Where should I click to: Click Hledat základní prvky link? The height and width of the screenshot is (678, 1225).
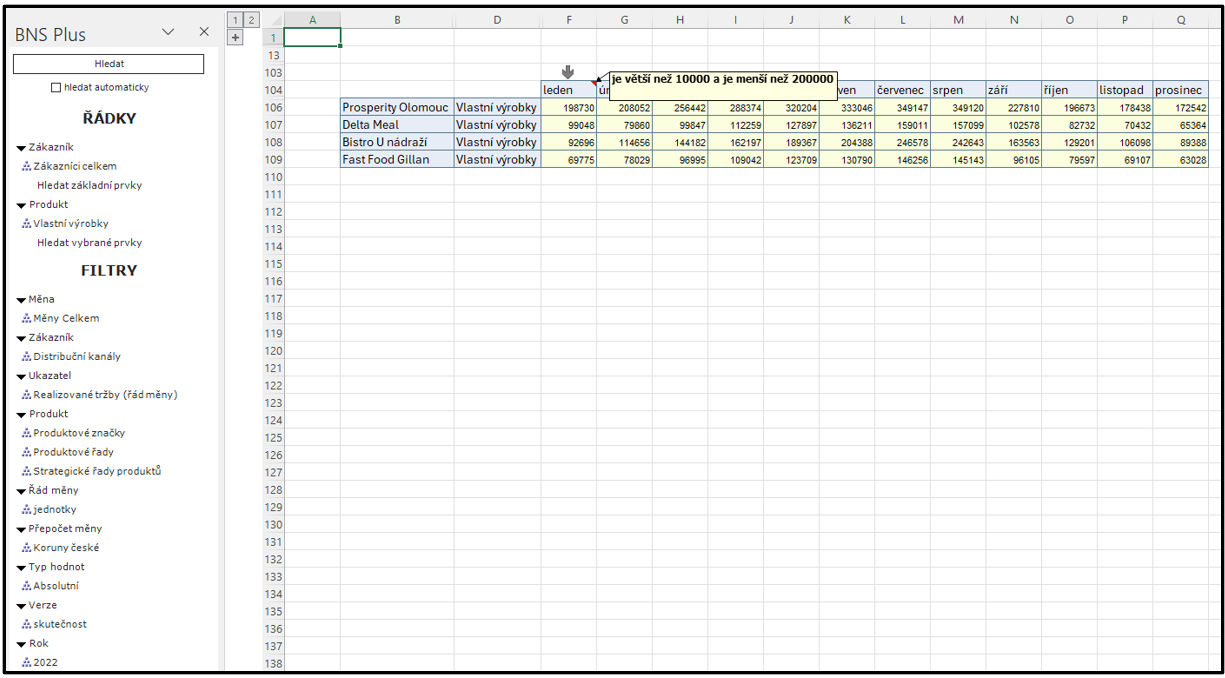[89, 185]
